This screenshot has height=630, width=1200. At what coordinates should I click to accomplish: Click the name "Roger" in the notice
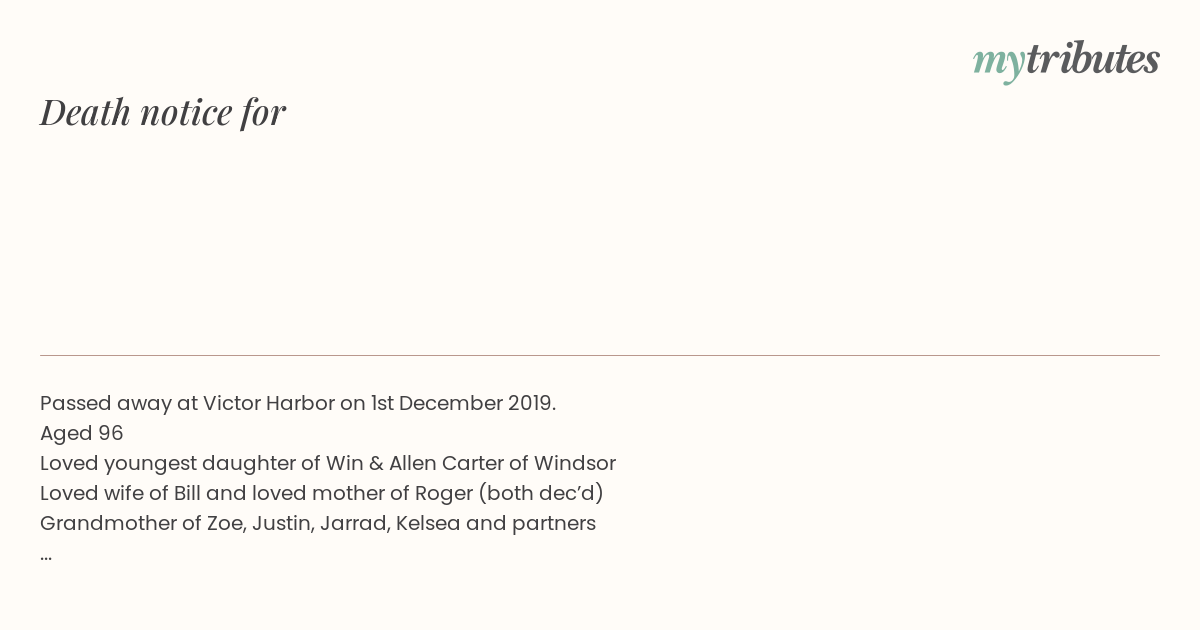coord(441,494)
